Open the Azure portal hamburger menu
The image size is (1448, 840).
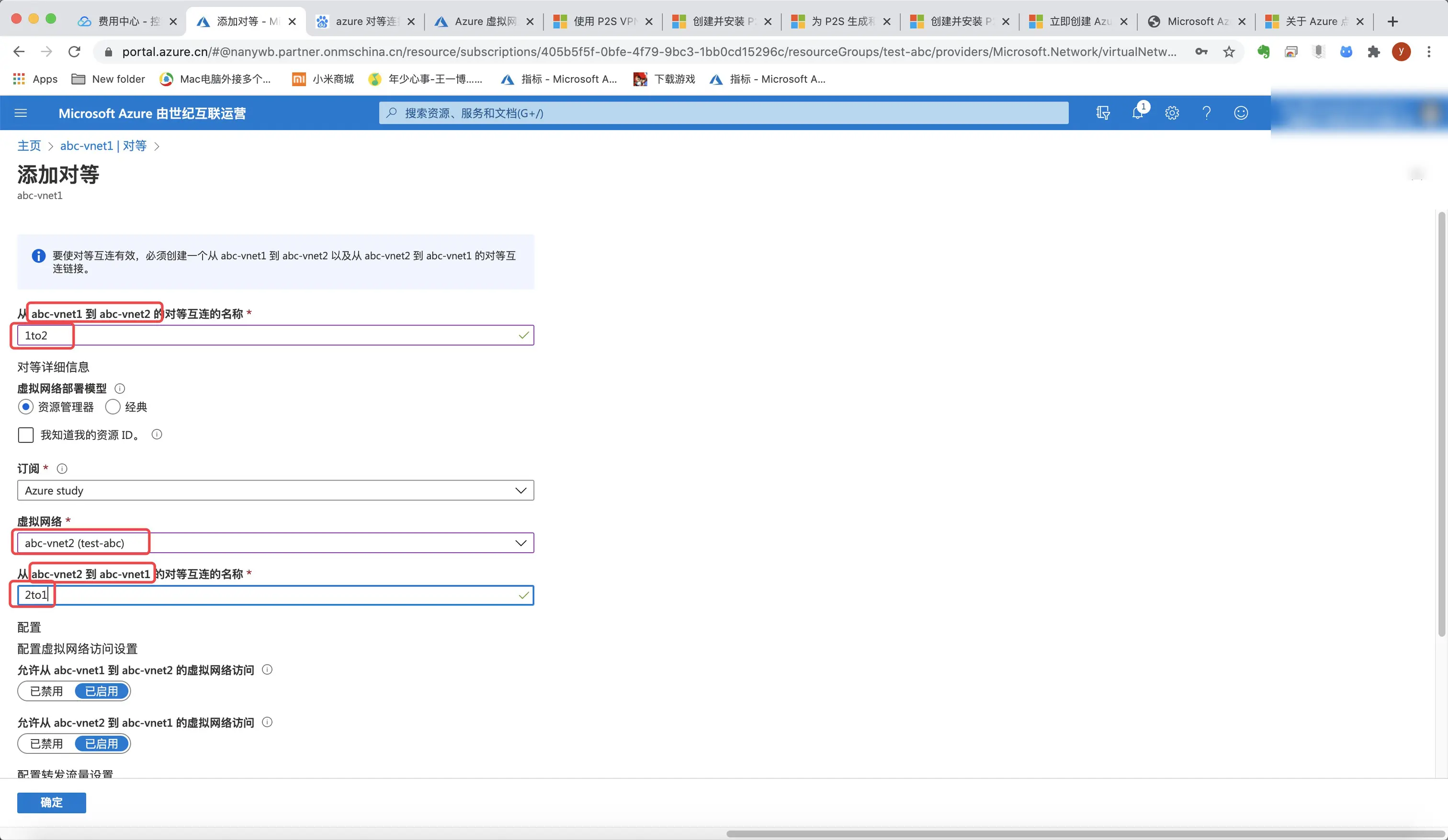point(21,113)
